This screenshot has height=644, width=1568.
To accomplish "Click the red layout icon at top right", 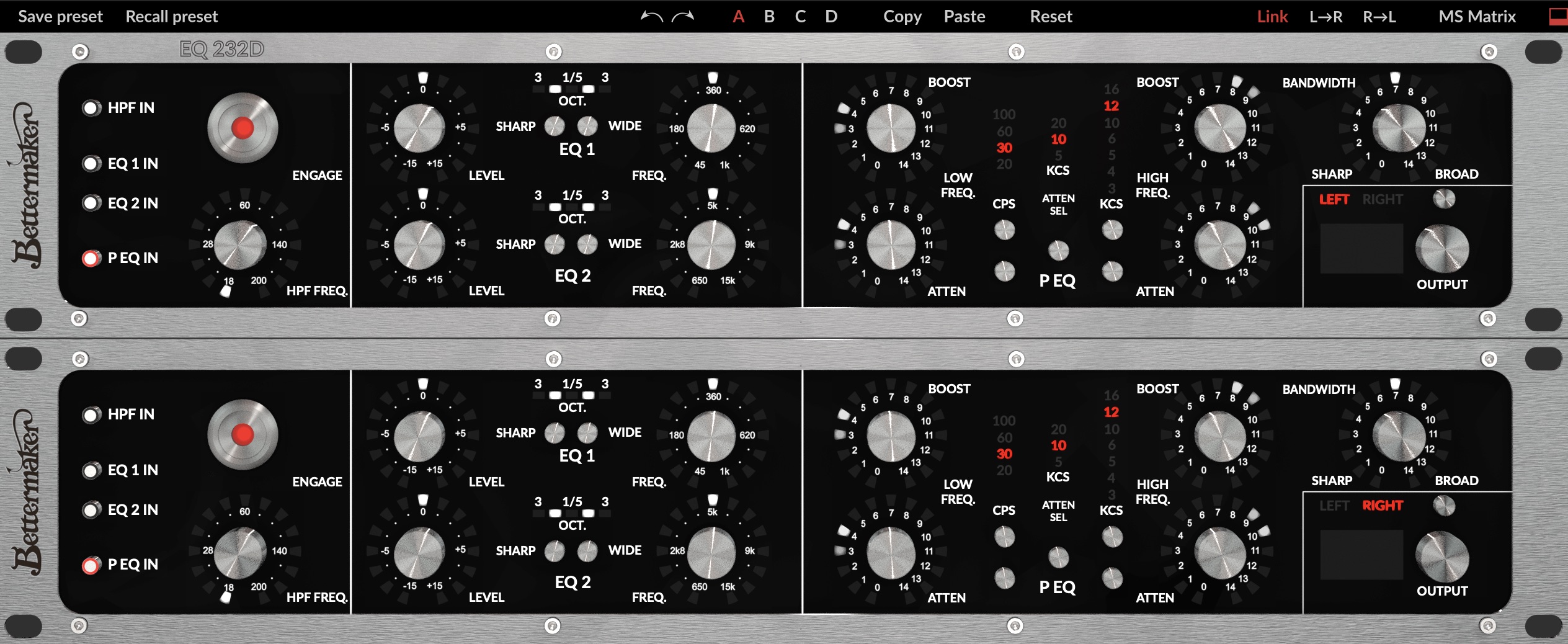I will [1558, 17].
